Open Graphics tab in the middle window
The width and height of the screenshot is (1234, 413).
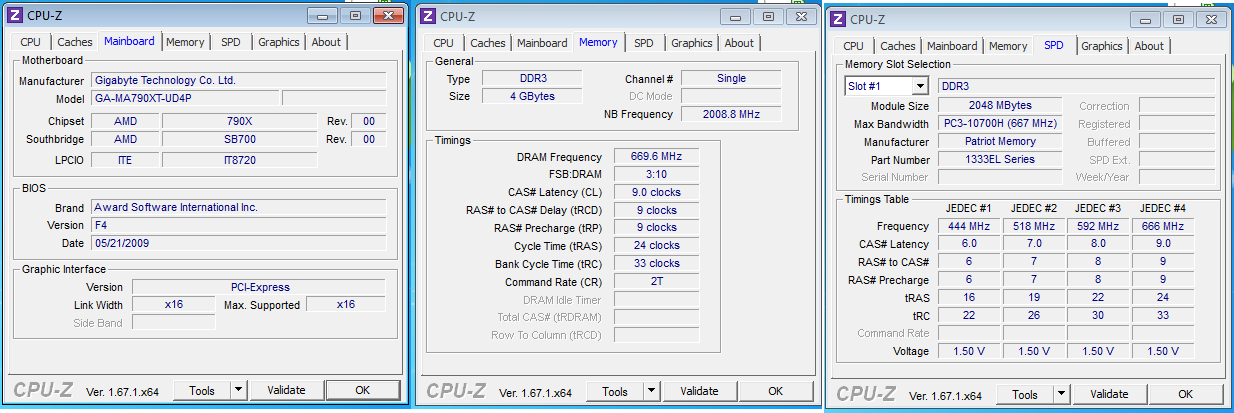[x=692, y=43]
